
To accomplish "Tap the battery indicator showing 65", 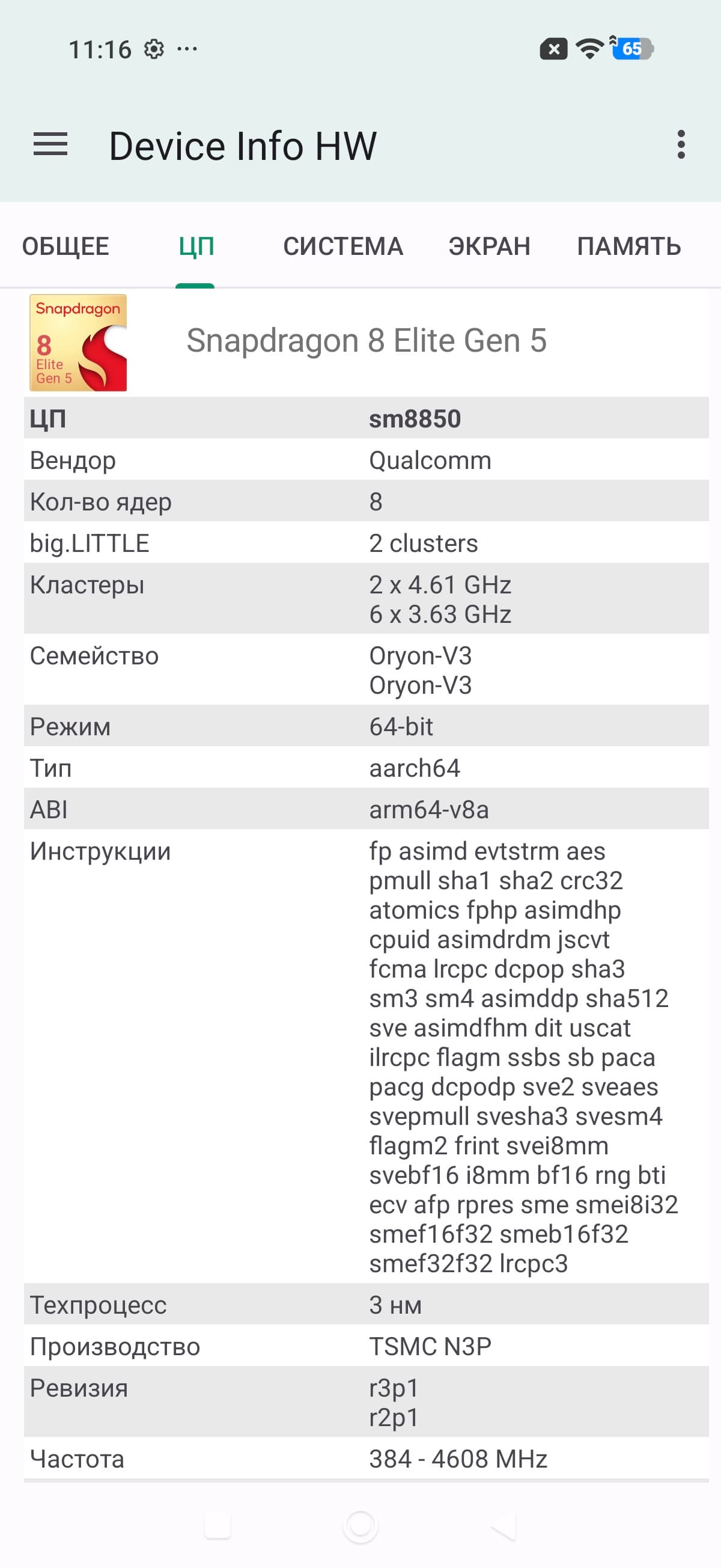I will (633, 49).
